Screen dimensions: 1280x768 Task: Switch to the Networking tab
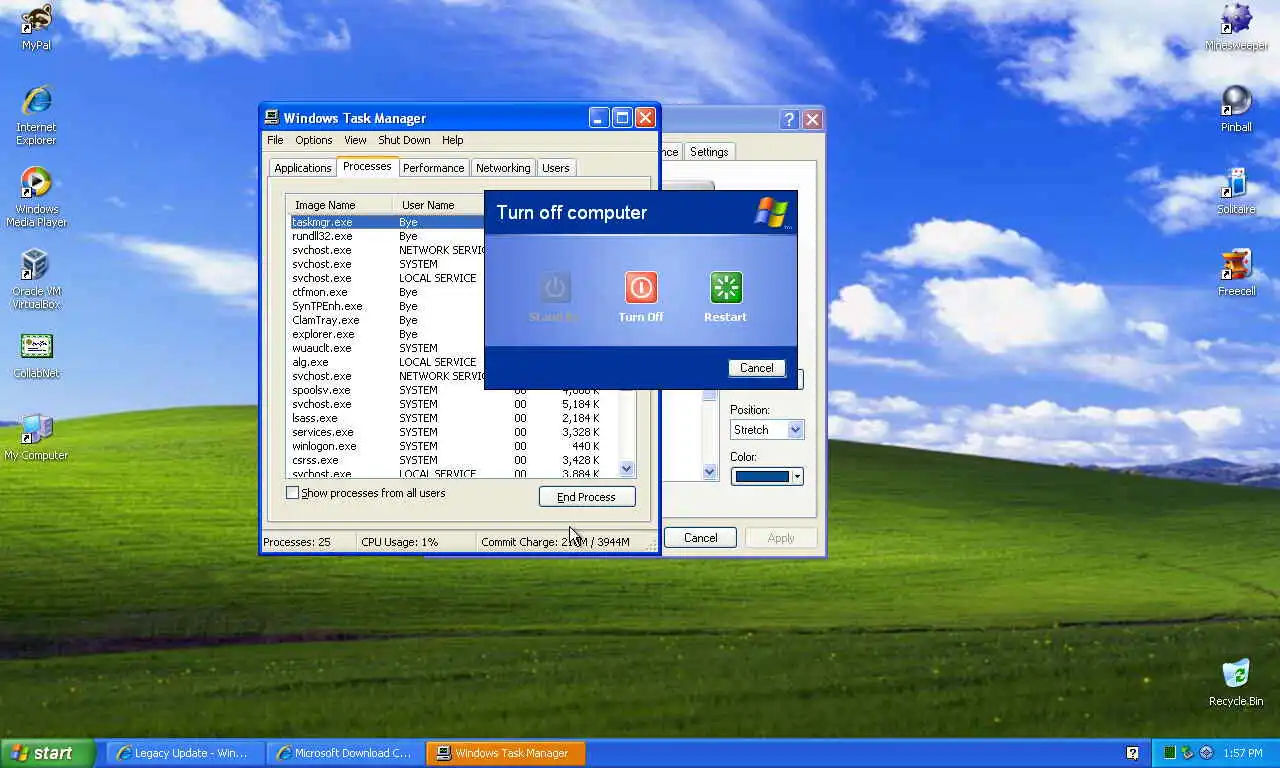pos(503,168)
